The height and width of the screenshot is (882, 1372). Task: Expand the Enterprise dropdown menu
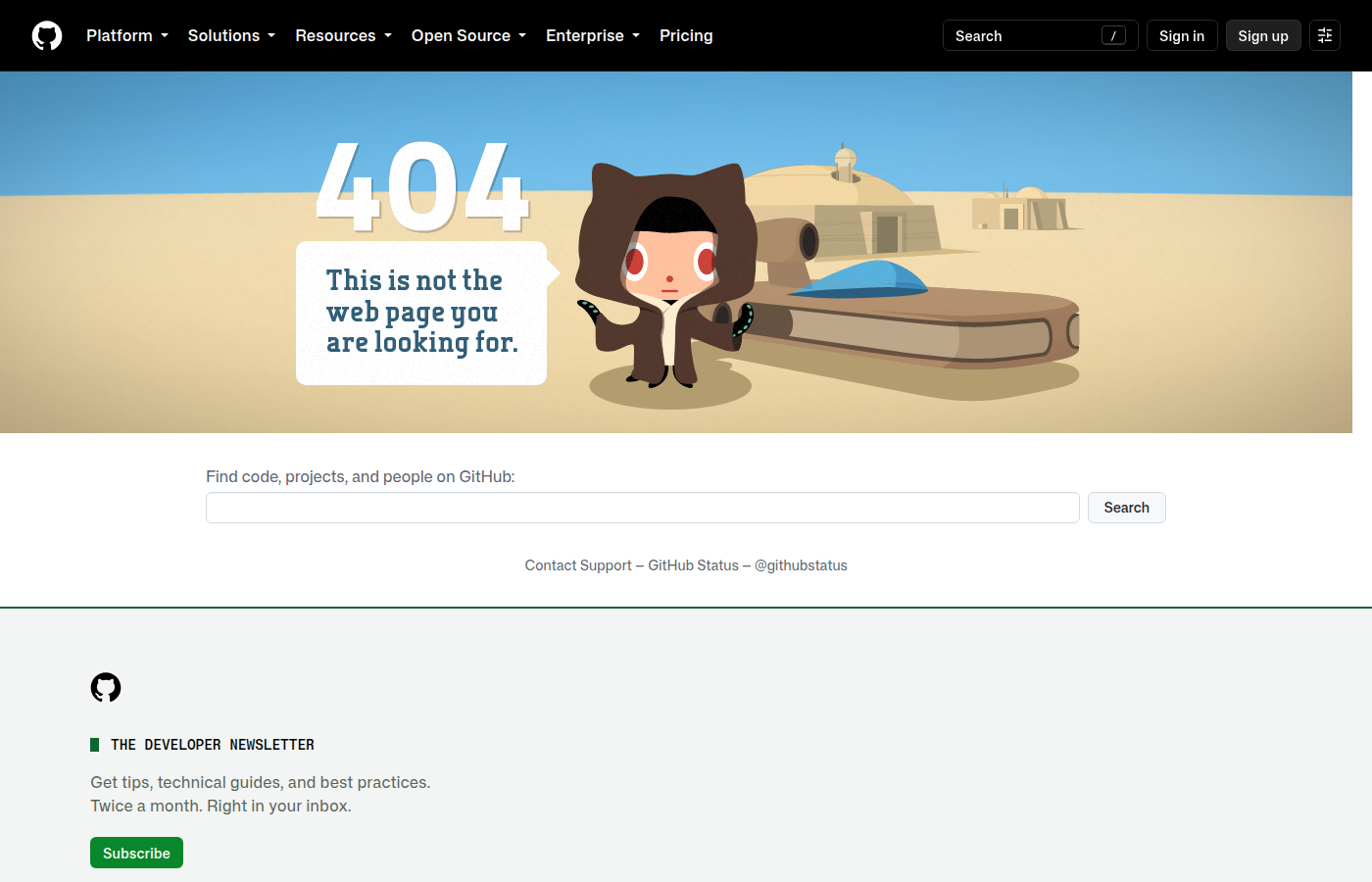click(x=593, y=35)
